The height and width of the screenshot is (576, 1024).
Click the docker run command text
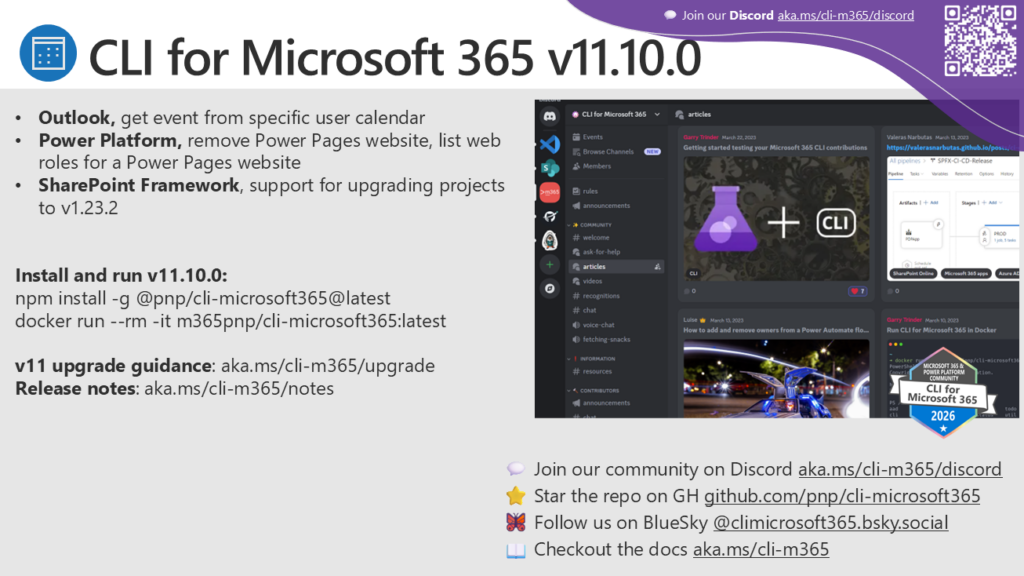coord(231,321)
